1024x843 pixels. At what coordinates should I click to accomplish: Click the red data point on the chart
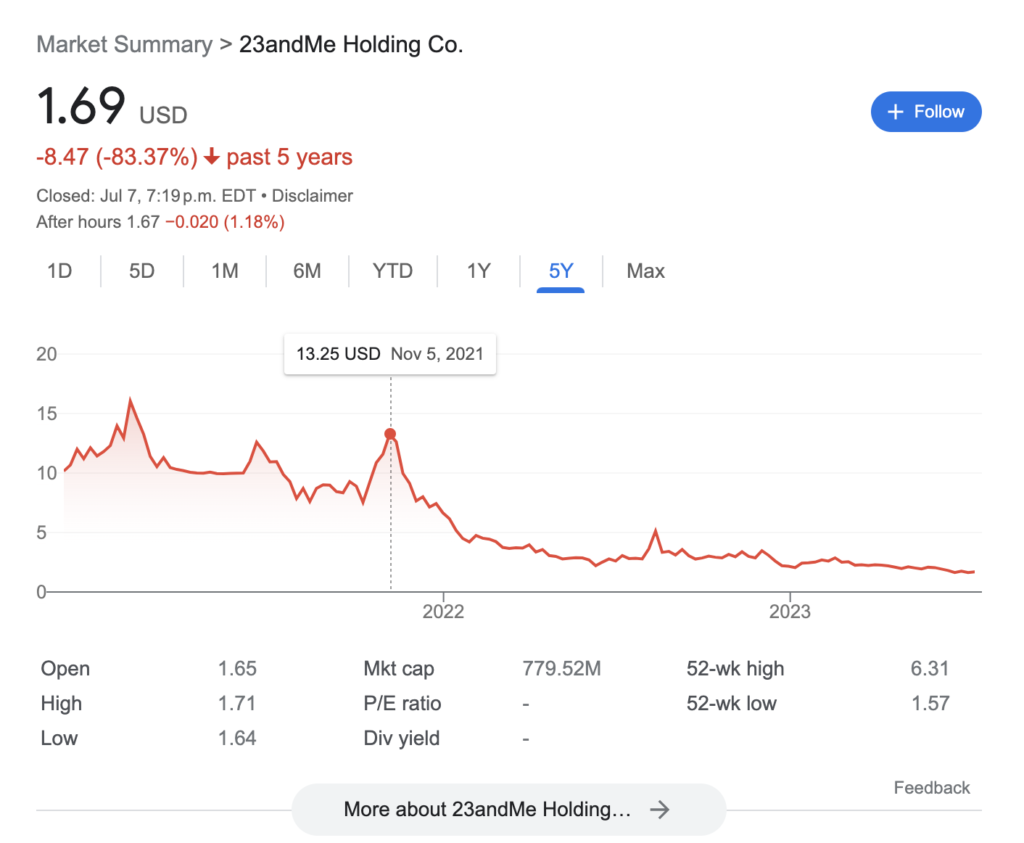(x=390, y=434)
